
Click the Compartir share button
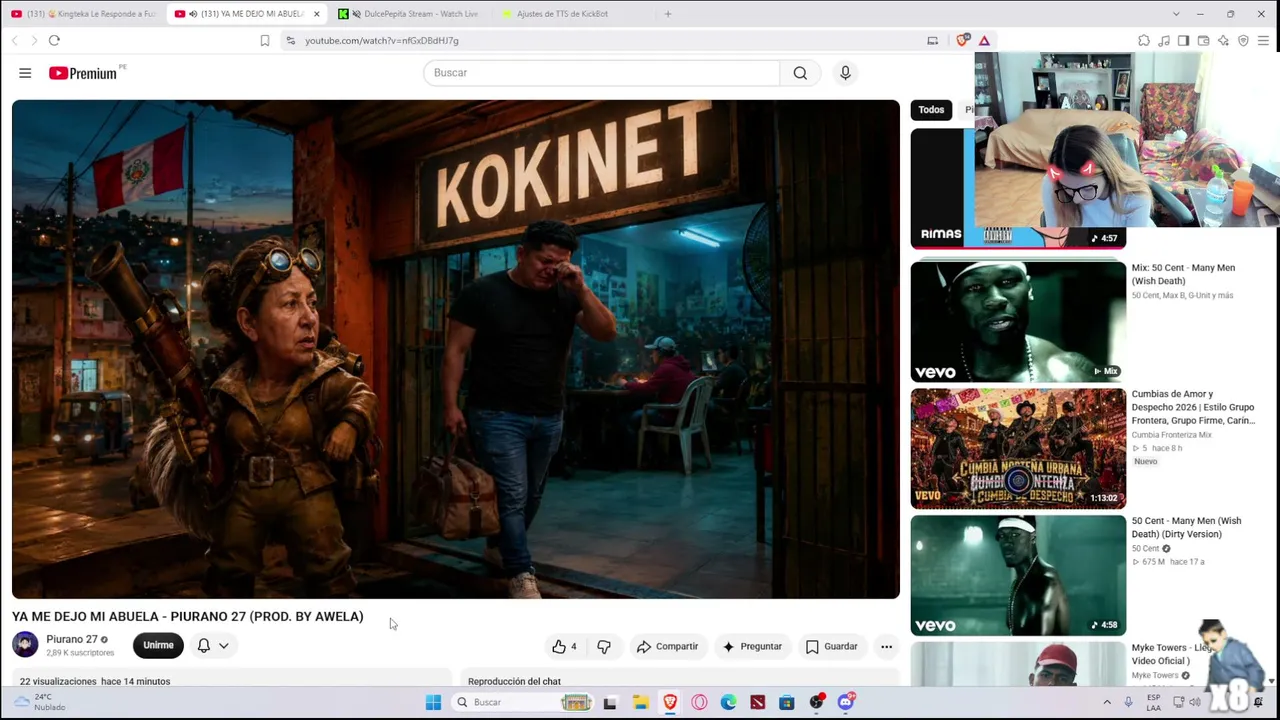[x=667, y=647]
